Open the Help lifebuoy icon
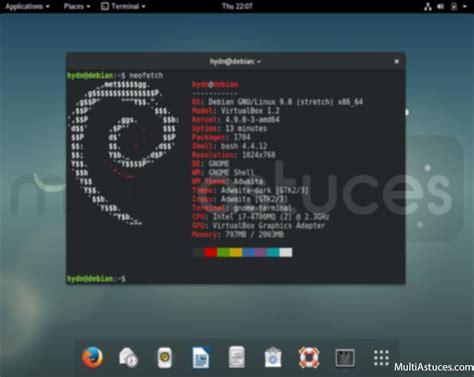Screen dimensions: 474x377 pyautogui.click(x=309, y=357)
